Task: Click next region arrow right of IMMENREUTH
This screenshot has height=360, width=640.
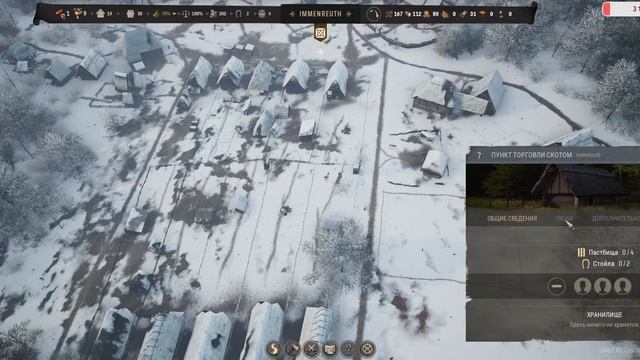Action: (349, 14)
